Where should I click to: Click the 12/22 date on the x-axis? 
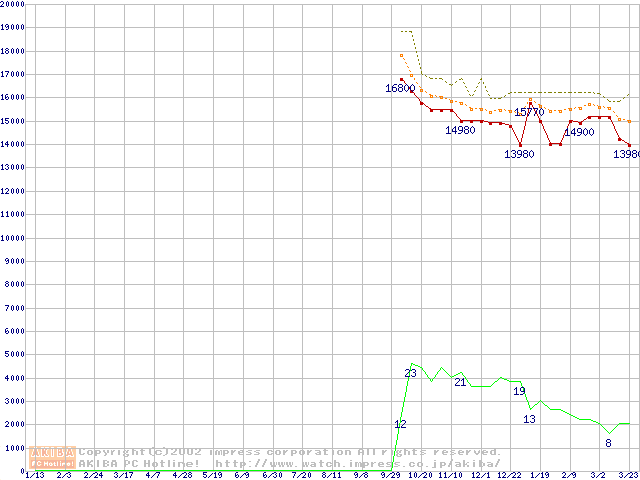(509, 476)
